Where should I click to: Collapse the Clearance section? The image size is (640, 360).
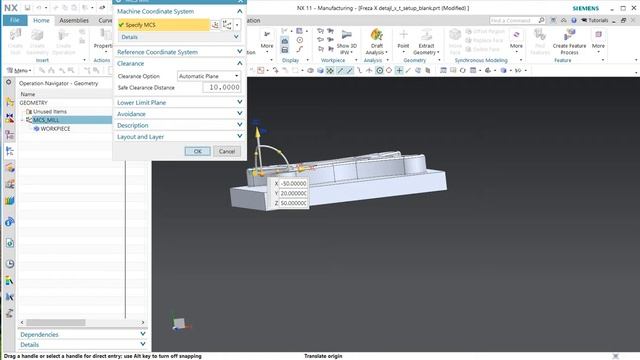coord(180,63)
